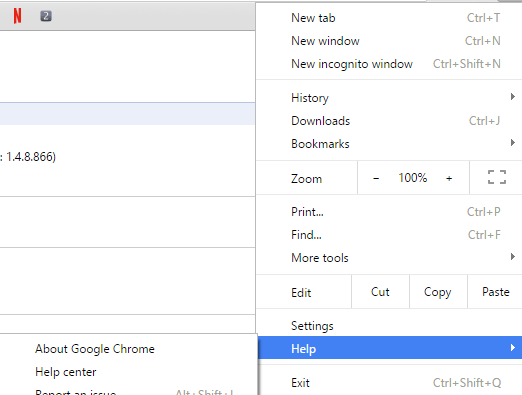The image size is (522, 395).
Task: Select New tab from the menu
Action: pos(389,18)
